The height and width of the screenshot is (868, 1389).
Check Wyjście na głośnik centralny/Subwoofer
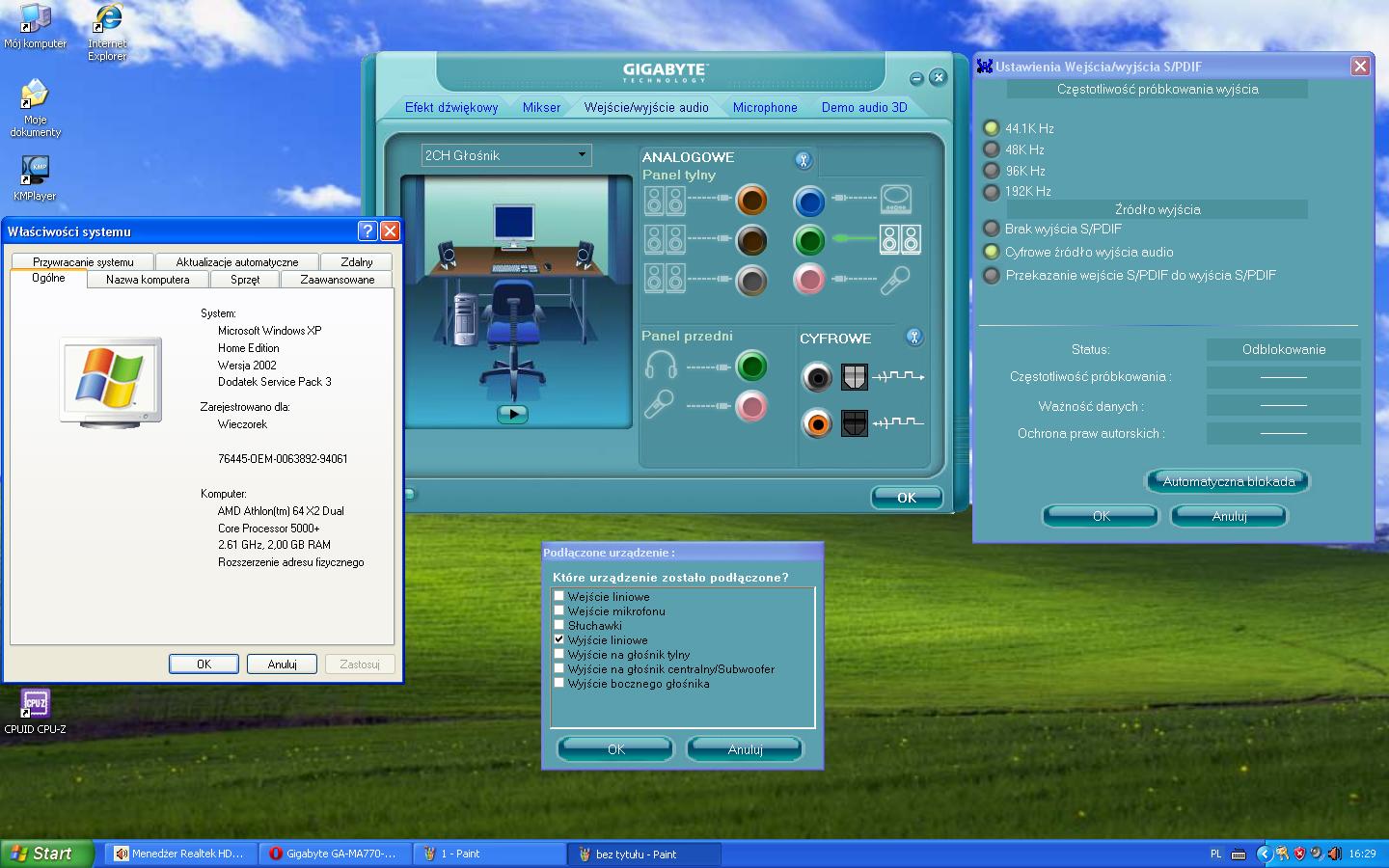pos(558,668)
